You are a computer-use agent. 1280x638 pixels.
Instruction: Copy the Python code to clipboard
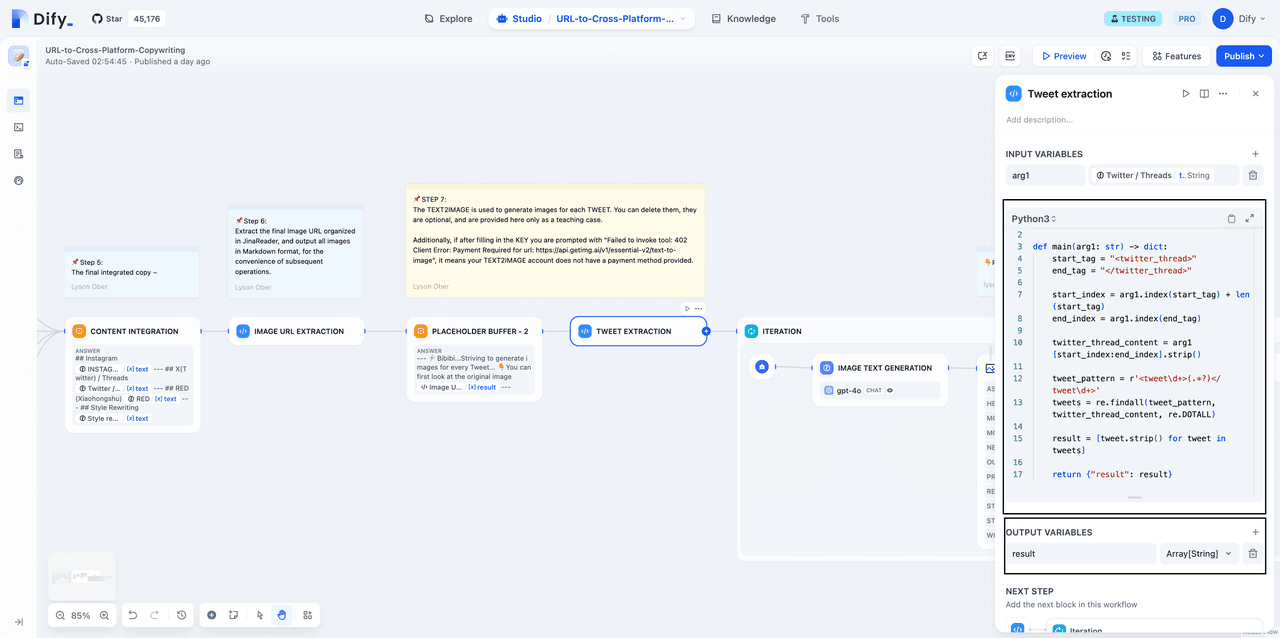tap(1231, 218)
